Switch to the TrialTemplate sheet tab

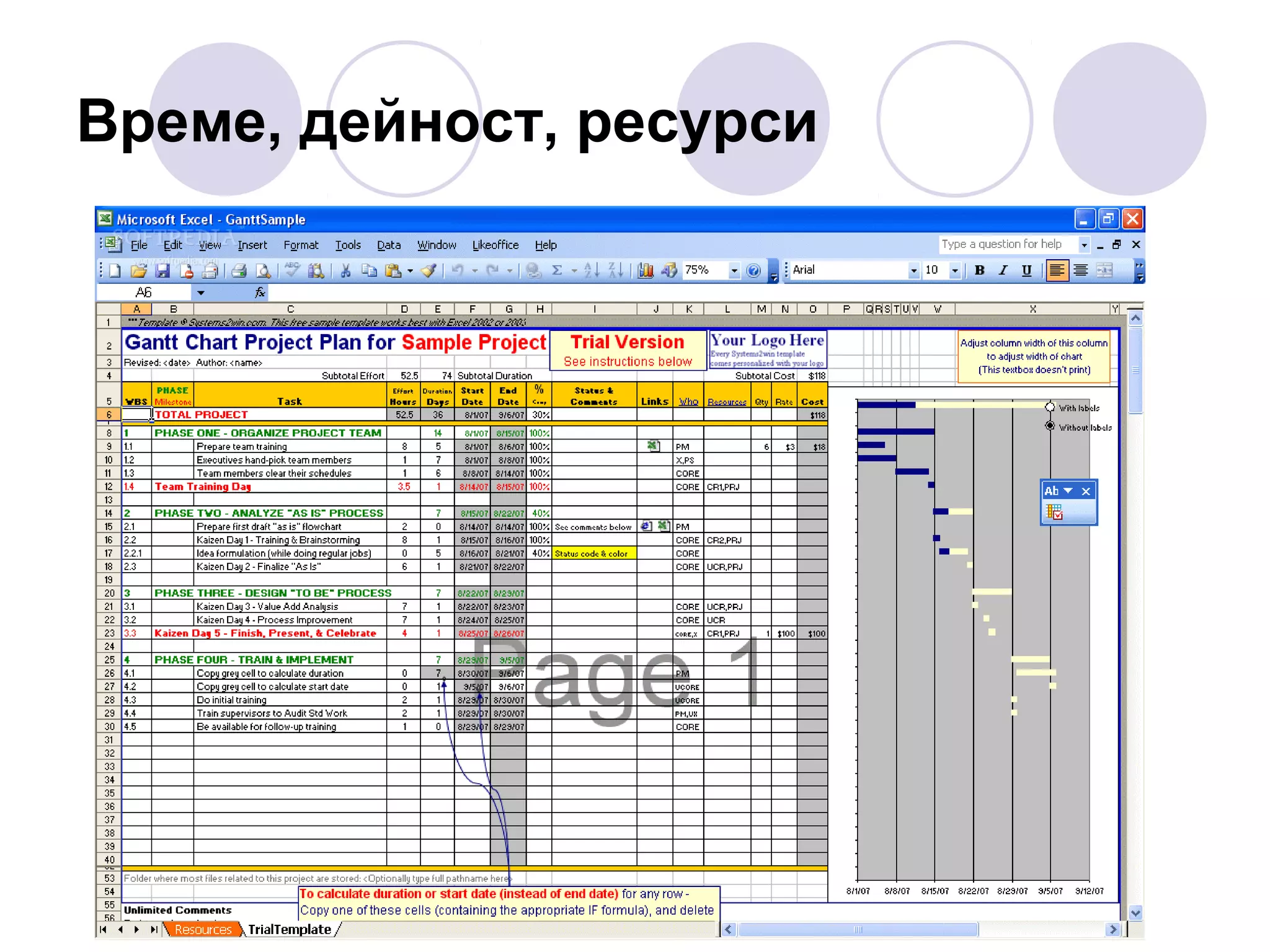coord(290,929)
